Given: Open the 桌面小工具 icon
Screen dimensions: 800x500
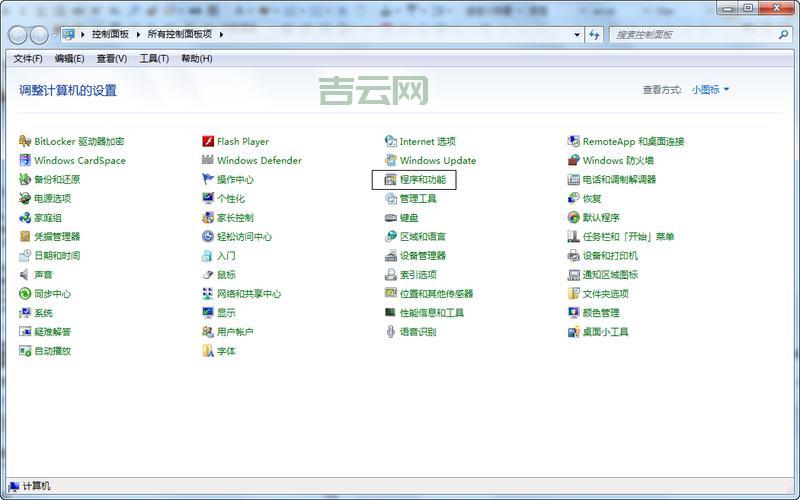Looking at the screenshot, I should (573, 332).
